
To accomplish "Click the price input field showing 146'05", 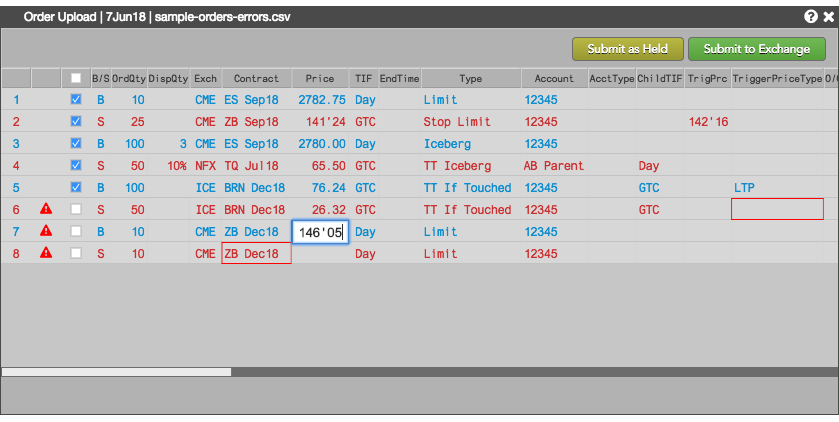I will [x=320, y=232].
